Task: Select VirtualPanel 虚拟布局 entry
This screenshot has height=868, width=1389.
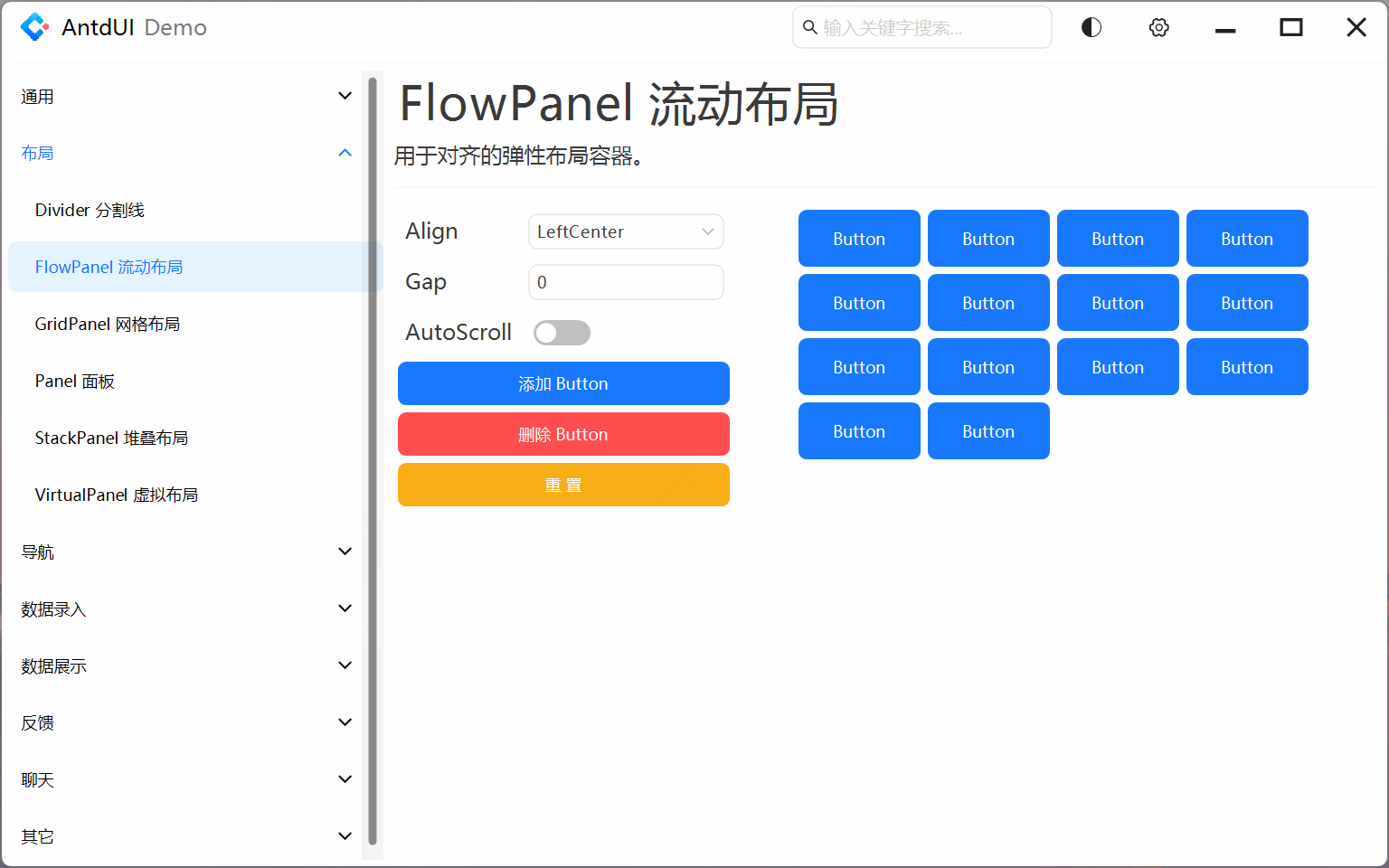Action: [117, 495]
